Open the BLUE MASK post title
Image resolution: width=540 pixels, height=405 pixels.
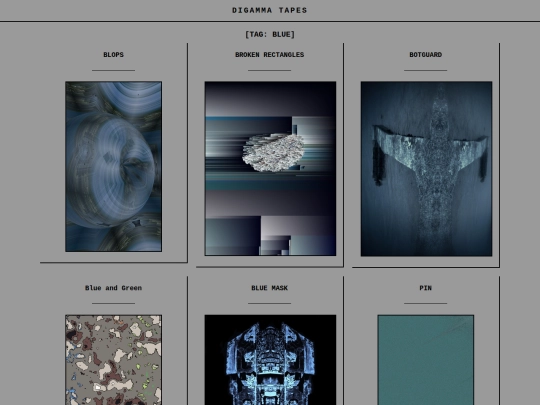pos(270,288)
